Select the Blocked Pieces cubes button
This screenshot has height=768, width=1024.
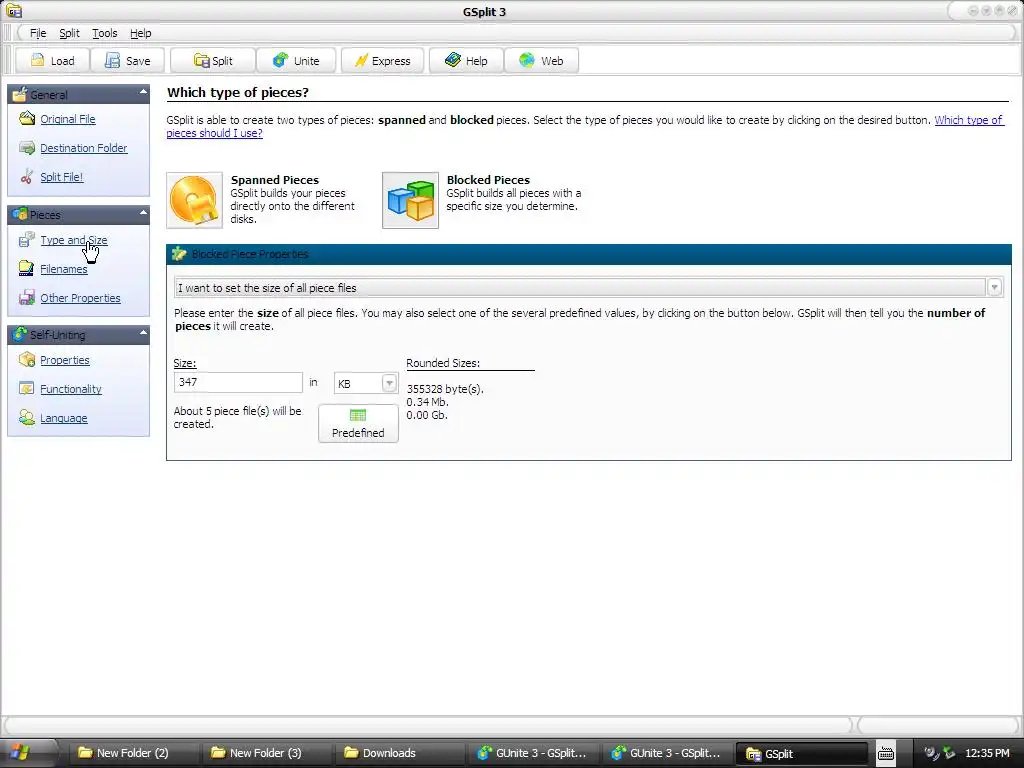tap(410, 200)
